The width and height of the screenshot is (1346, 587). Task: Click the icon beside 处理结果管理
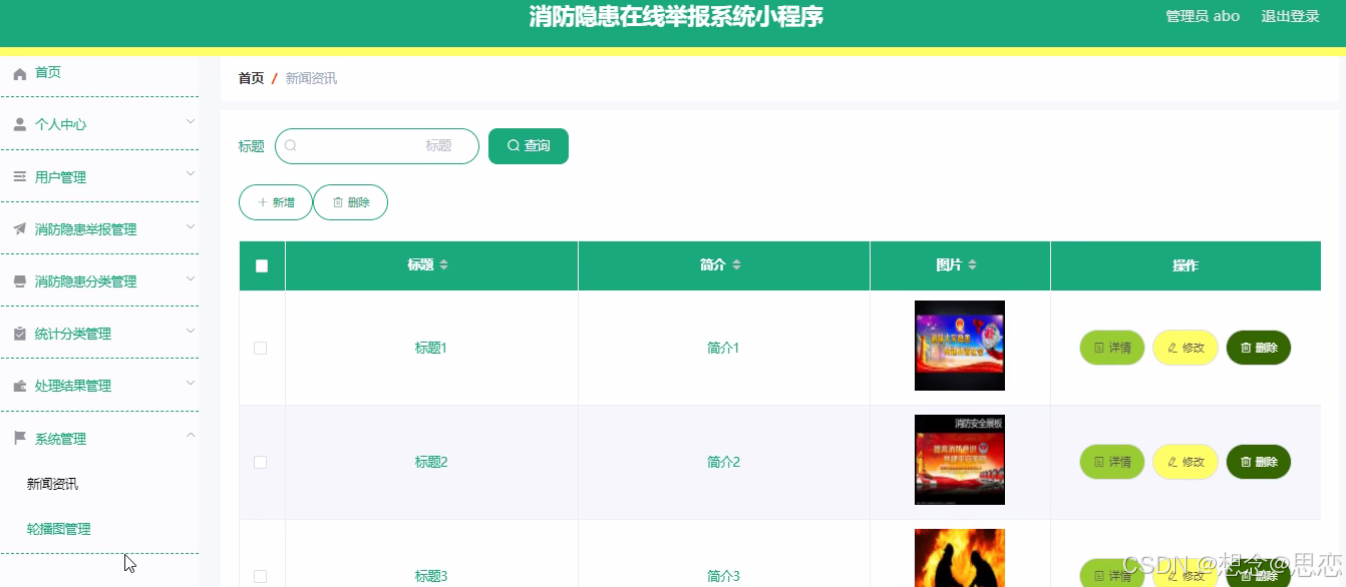coord(19,386)
